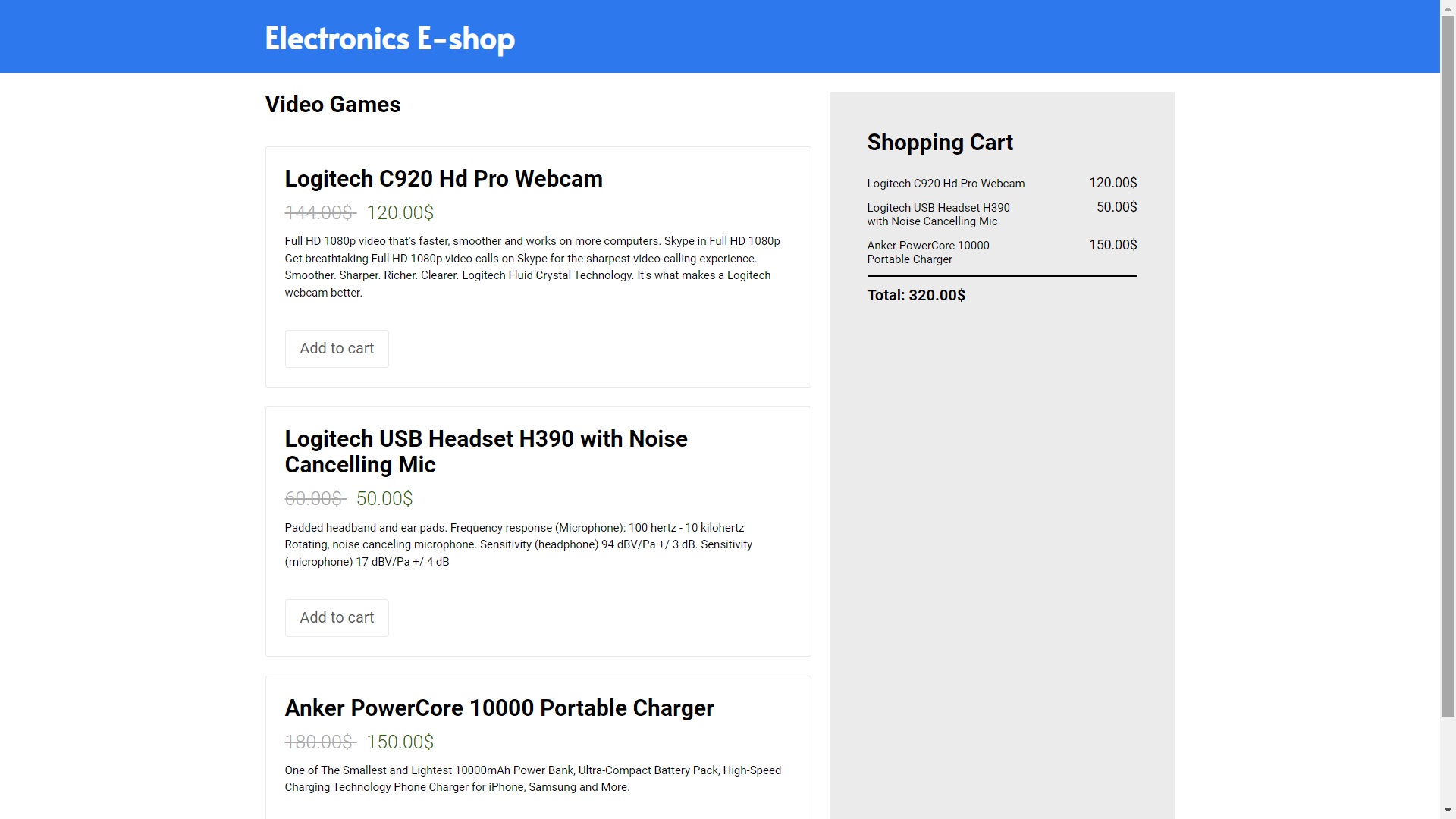This screenshot has height=819, width=1456.
Task: Click the headset old price 60.00$
Action: (315, 499)
